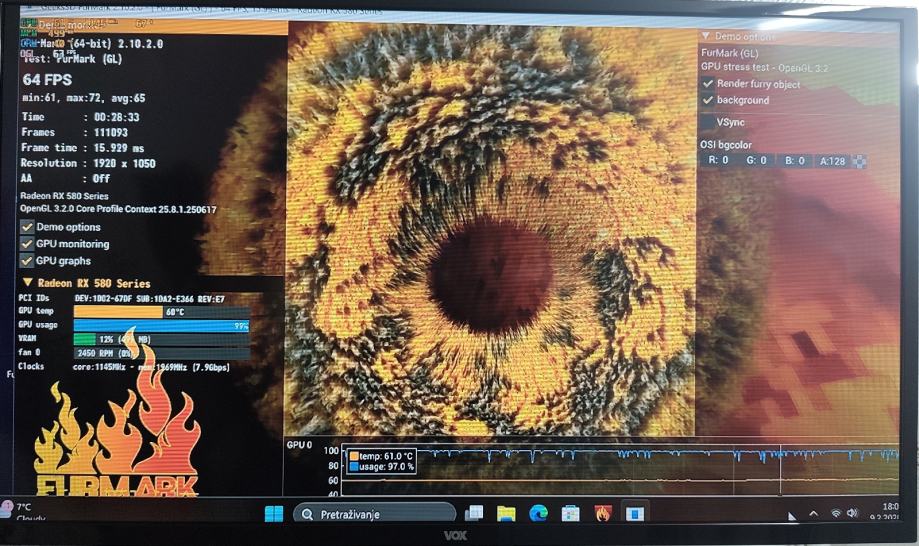The height and width of the screenshot is (546, 919).
Task: Click the Resolution 1920 x 1050 value
Action: pyautogui.click(x=124, y=163)
